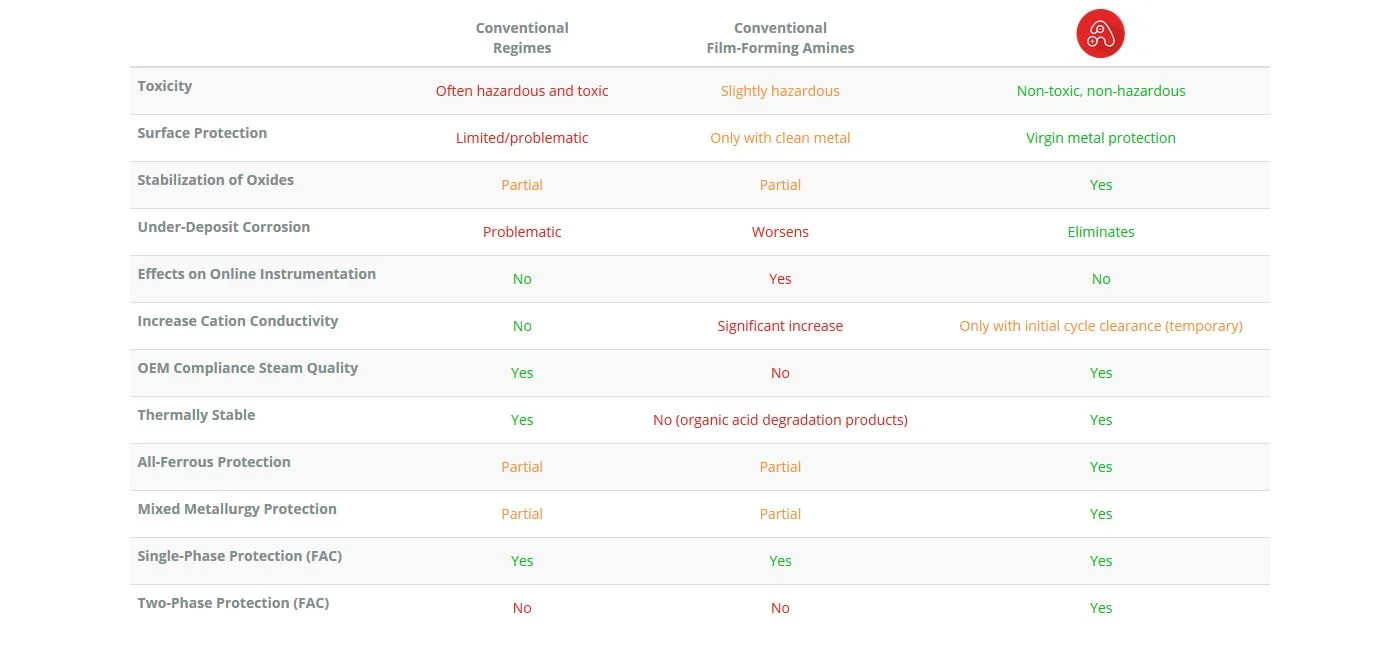Click the red circular logo icon
Screen dimensions: 1377x667
click(x=1100, y=35)
